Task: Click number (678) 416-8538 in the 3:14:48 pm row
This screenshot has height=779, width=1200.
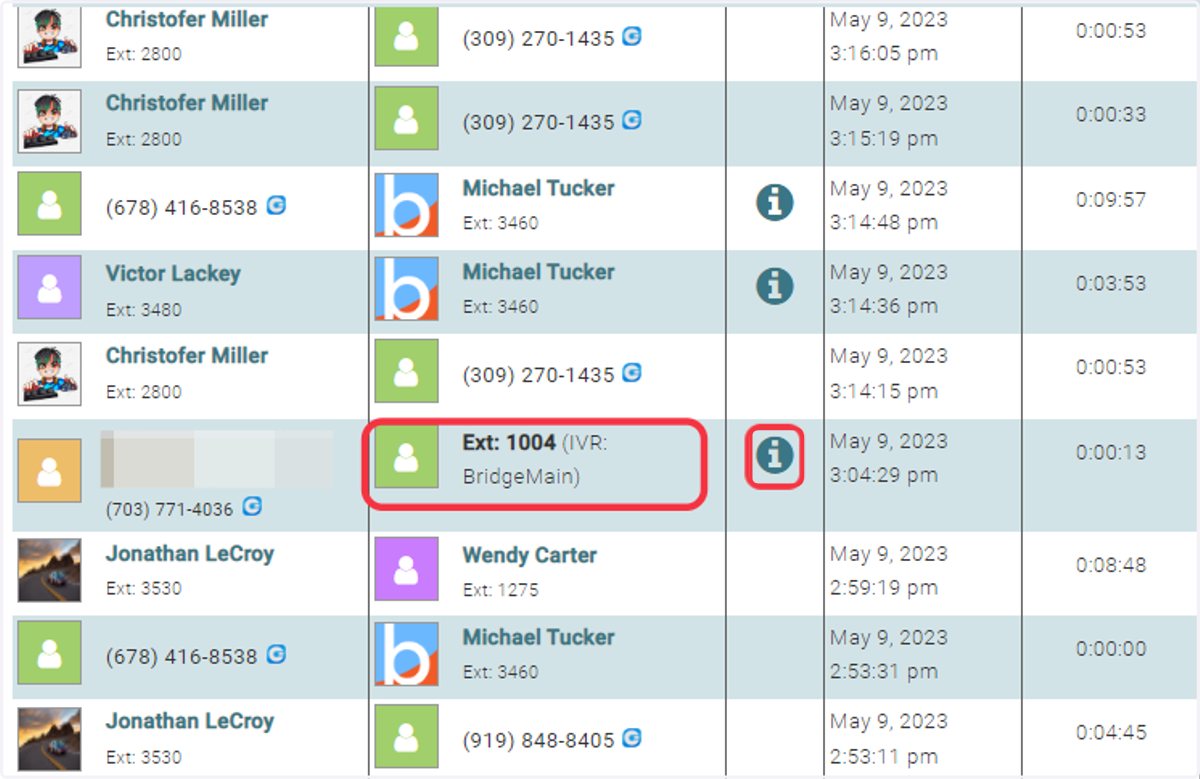Action: [x=181, y=208]
